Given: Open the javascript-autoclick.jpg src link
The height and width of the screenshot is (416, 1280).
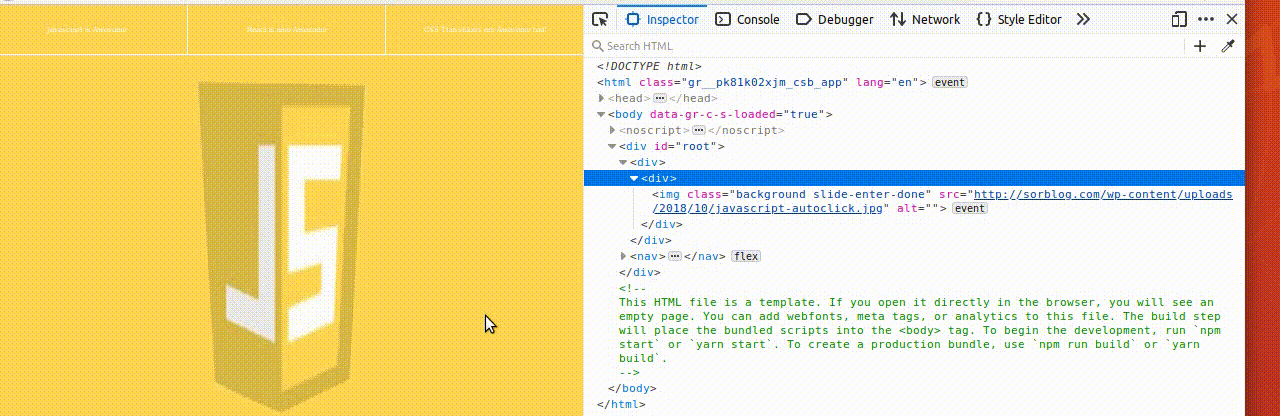Looking at the screenshot, I should (x=943, y=201).
